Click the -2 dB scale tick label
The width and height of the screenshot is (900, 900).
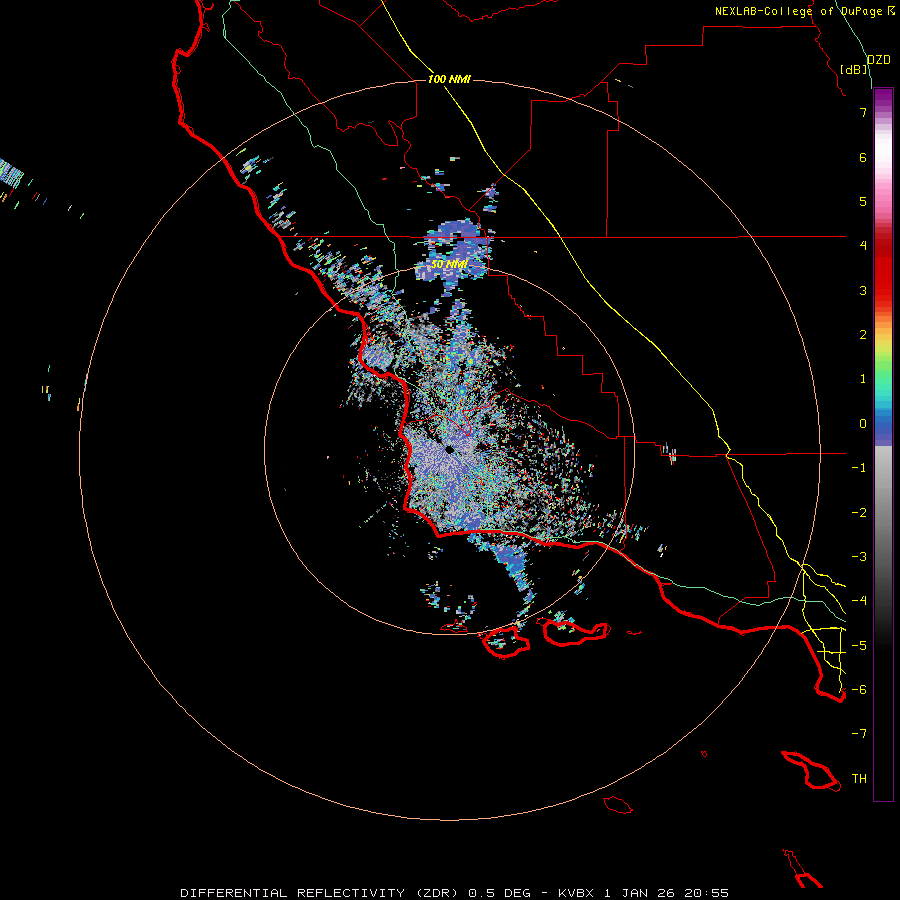(859, 512)
